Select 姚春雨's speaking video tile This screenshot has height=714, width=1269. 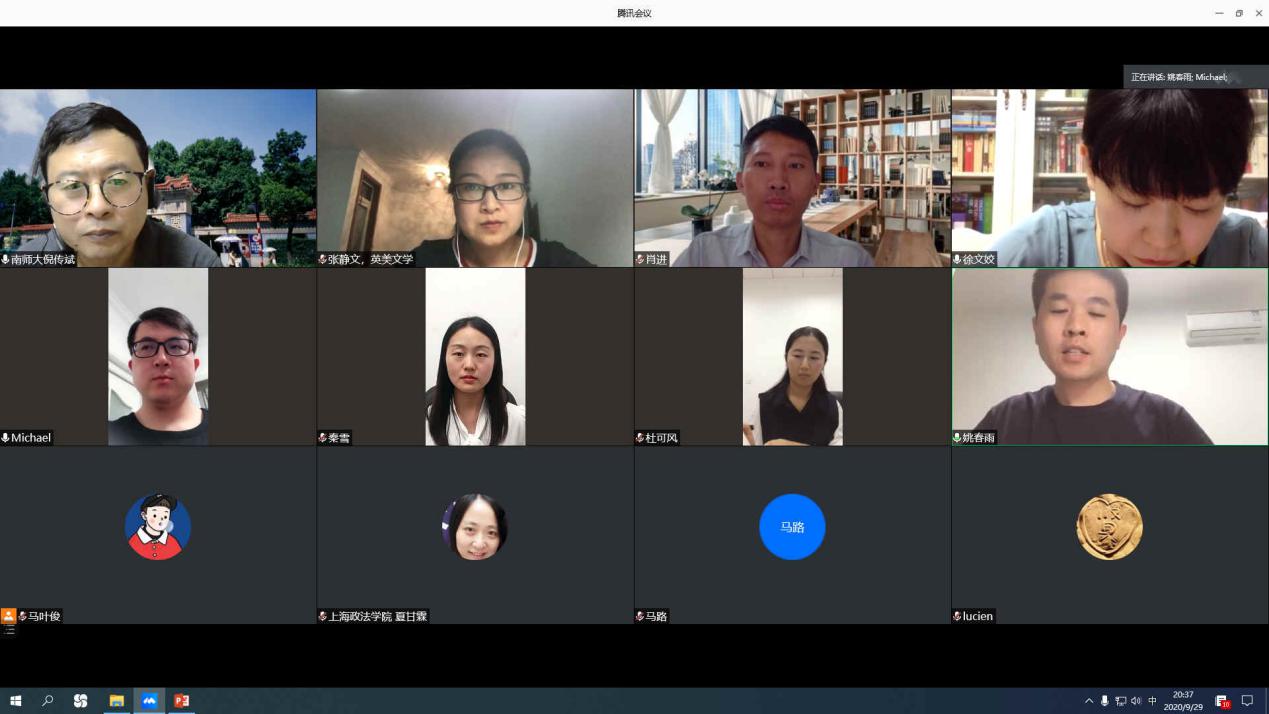click(1109, 356)
